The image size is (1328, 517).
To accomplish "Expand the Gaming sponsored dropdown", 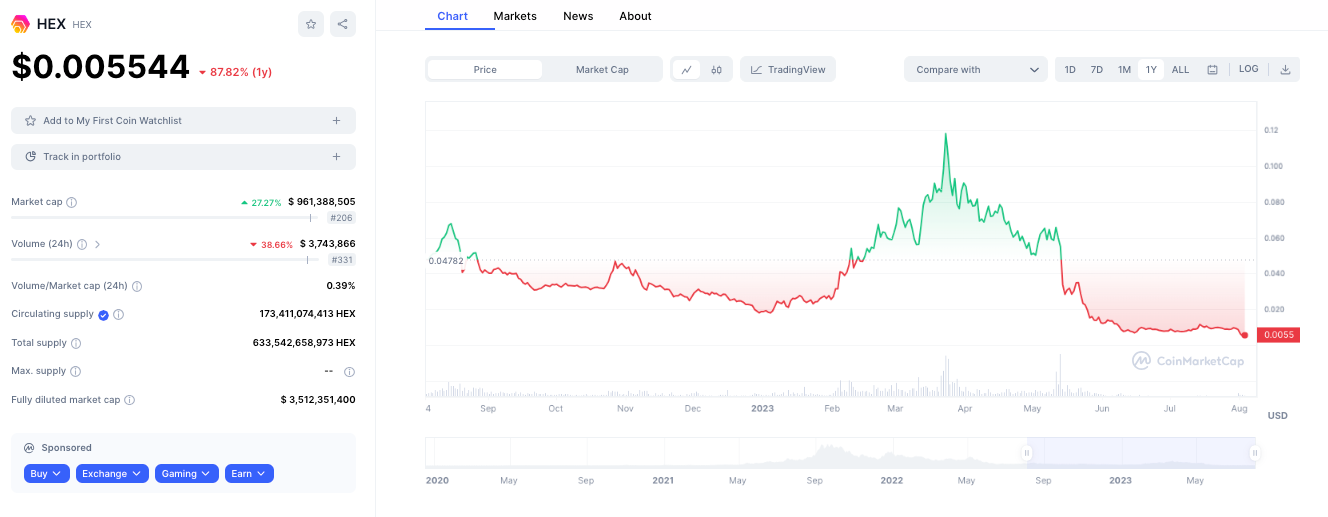I will tap(187, 474).
